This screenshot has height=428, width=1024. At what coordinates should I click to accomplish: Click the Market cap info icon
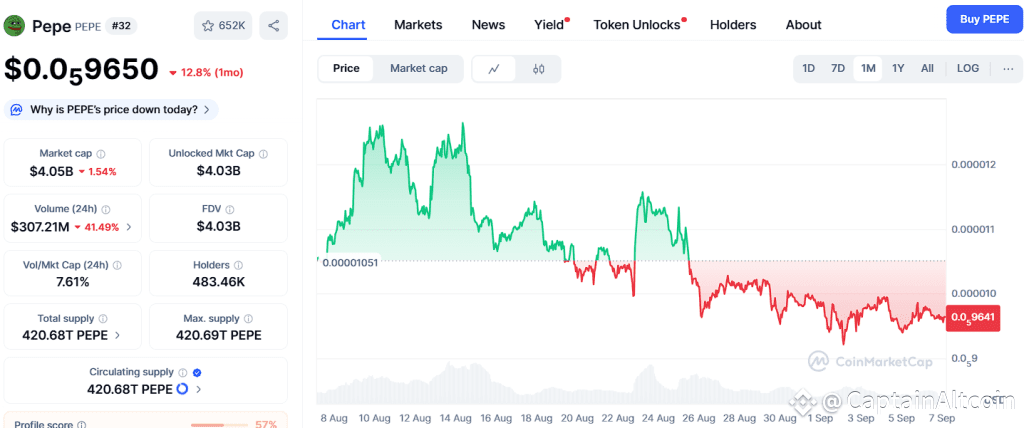click(101, 154)
